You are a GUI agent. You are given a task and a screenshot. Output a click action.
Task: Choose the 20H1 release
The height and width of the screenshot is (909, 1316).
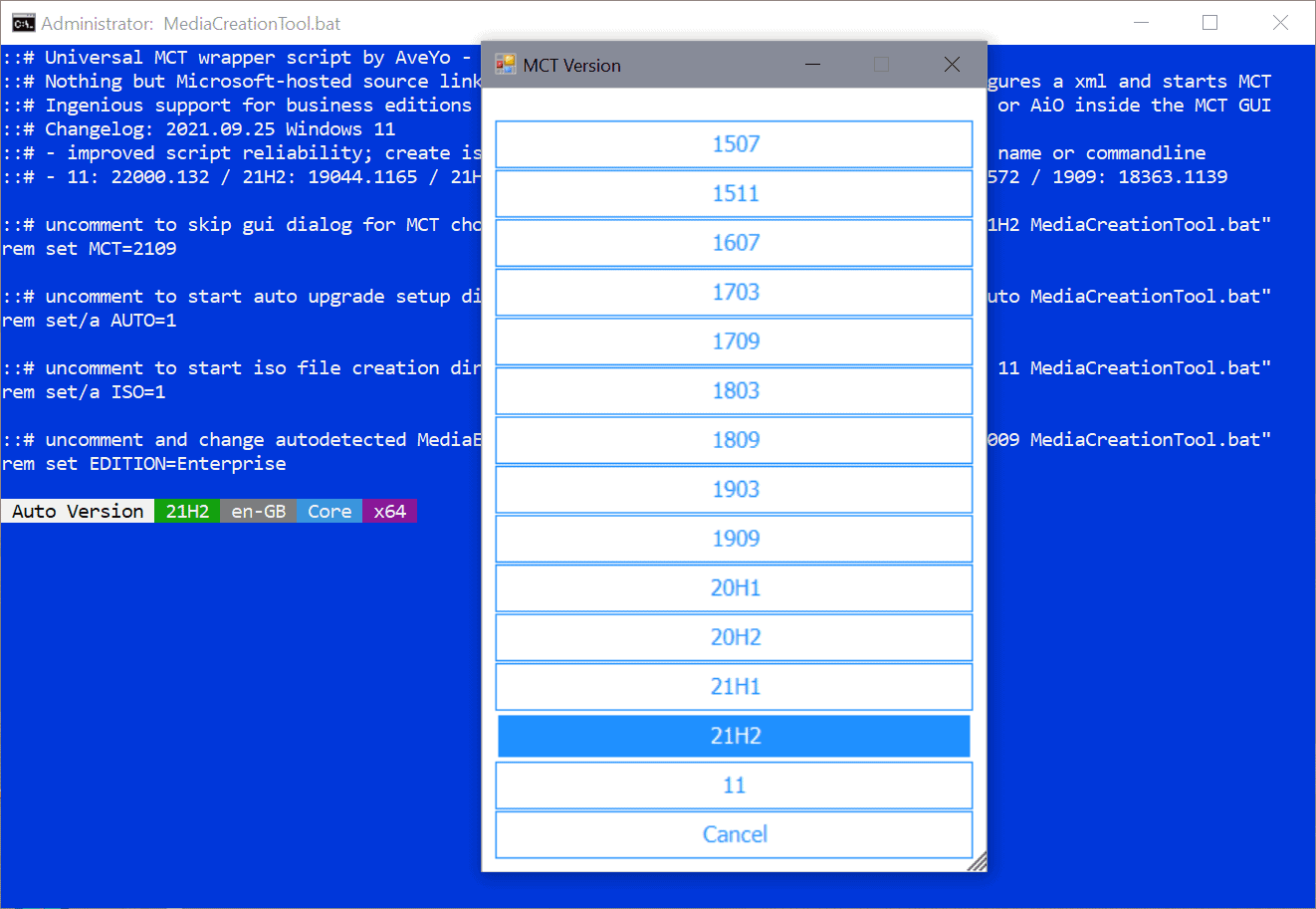(734, 587)
